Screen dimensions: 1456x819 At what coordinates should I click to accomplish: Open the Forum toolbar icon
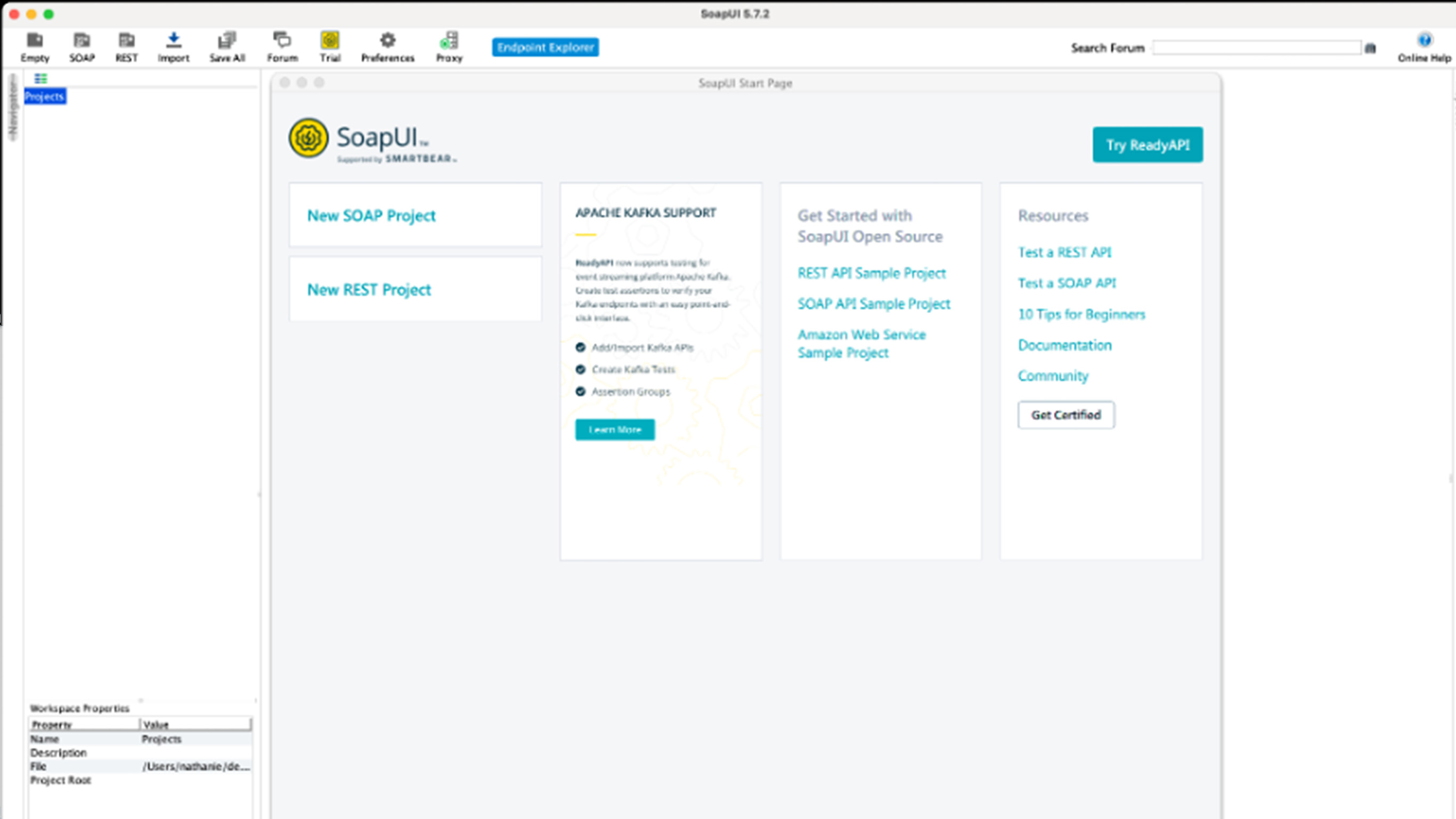(x=282, y=46)
